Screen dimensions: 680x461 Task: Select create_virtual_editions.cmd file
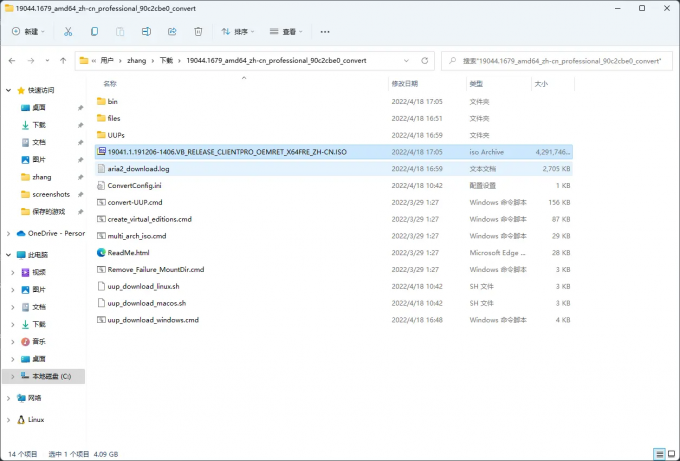click(x=333, y=219)
